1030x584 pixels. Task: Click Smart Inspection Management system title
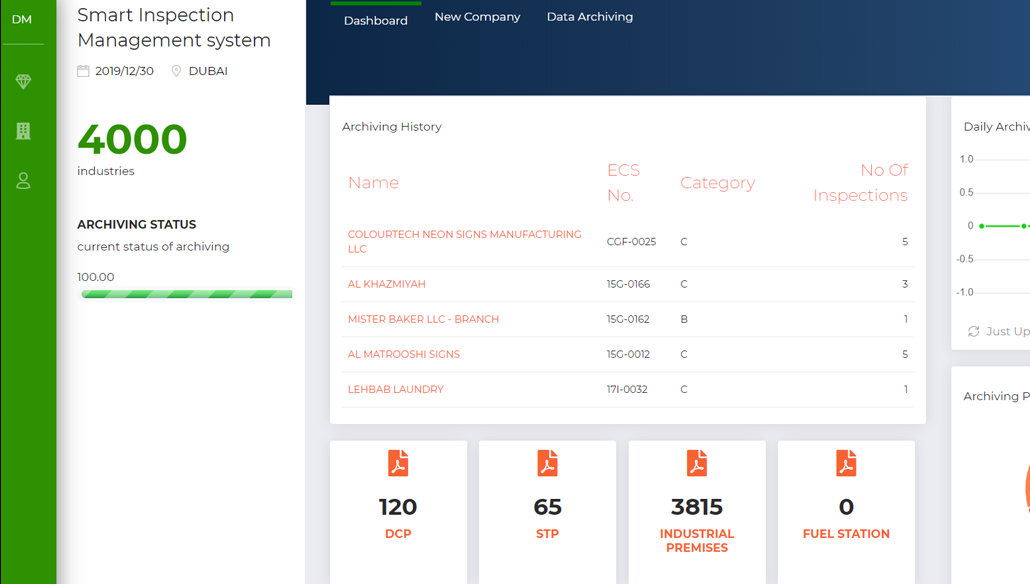coord(174,28)
